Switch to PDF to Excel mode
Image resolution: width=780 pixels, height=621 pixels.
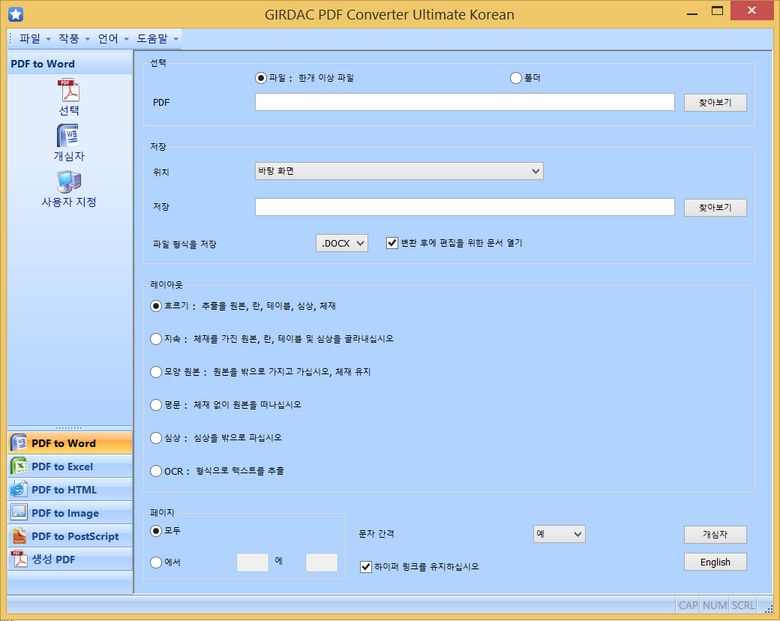(x=70, y=466)
